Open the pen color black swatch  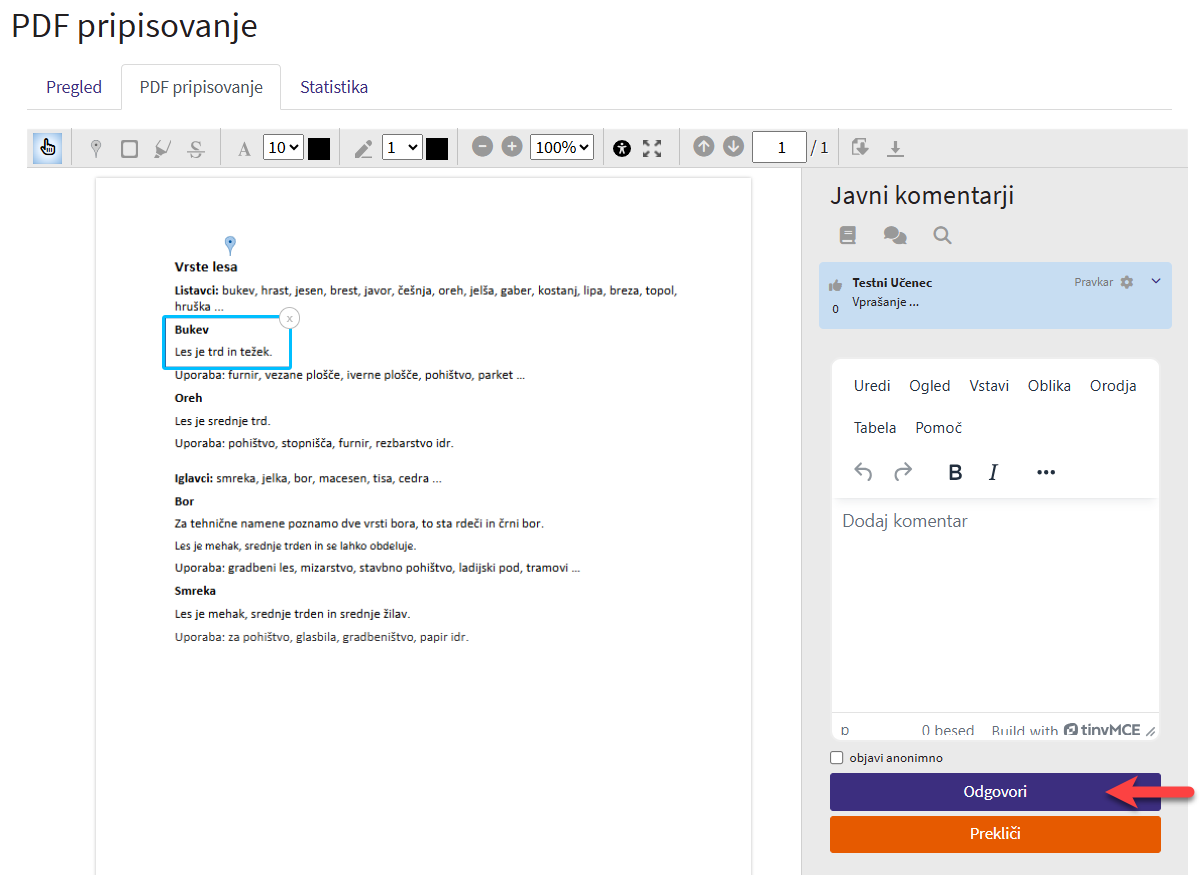point(437,148)
